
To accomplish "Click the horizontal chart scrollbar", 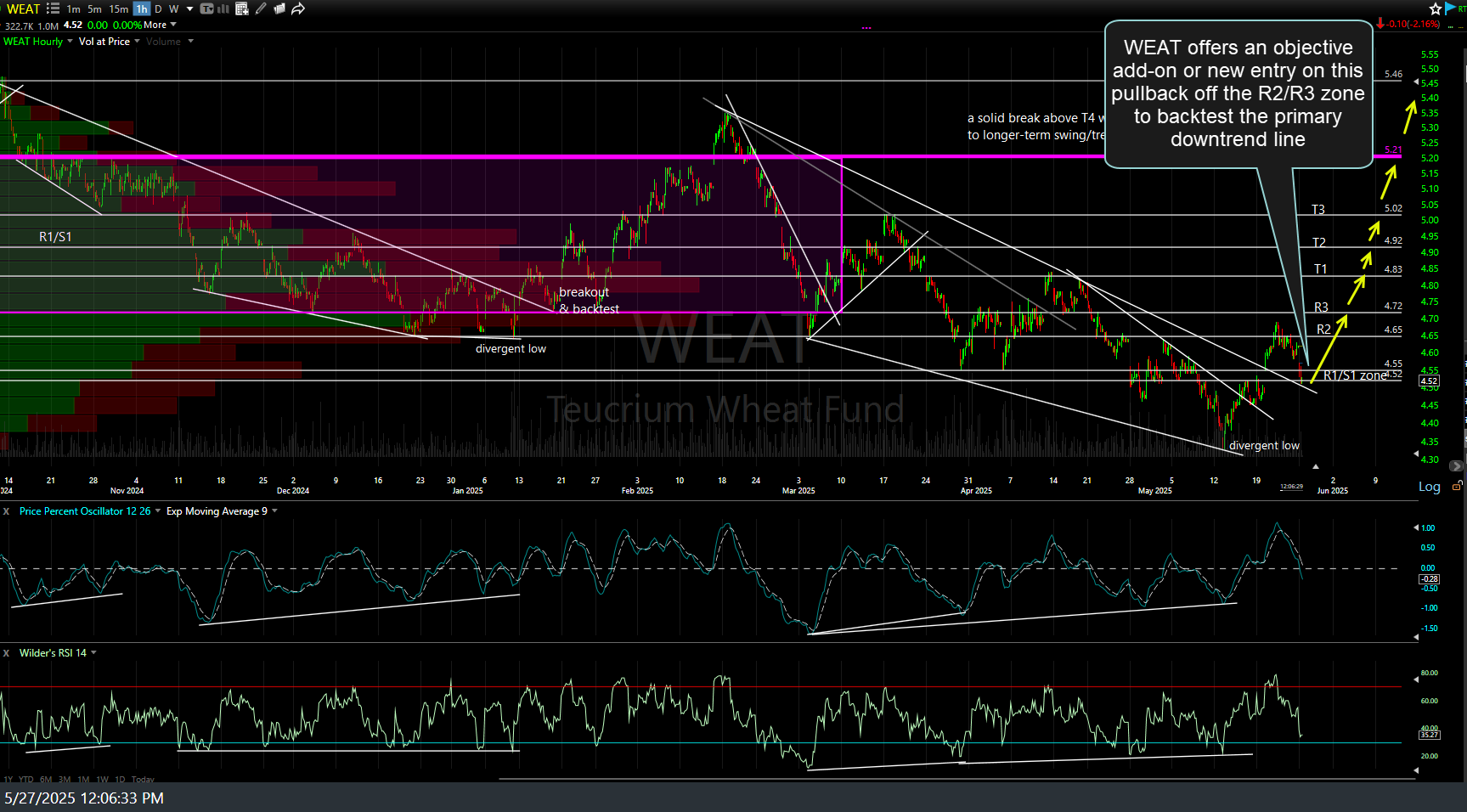I will pyautogui.click(x=958, y=778).
